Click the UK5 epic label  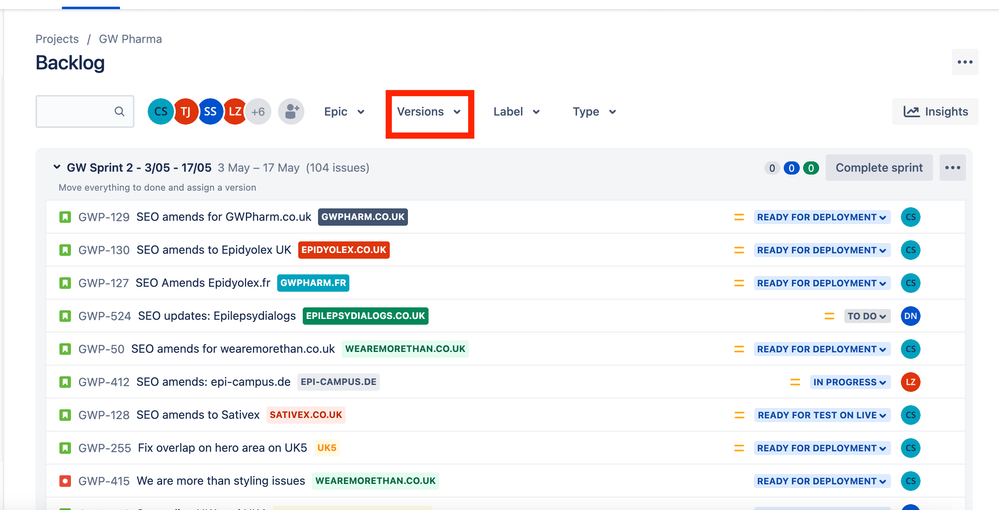[x=327, y=448]
